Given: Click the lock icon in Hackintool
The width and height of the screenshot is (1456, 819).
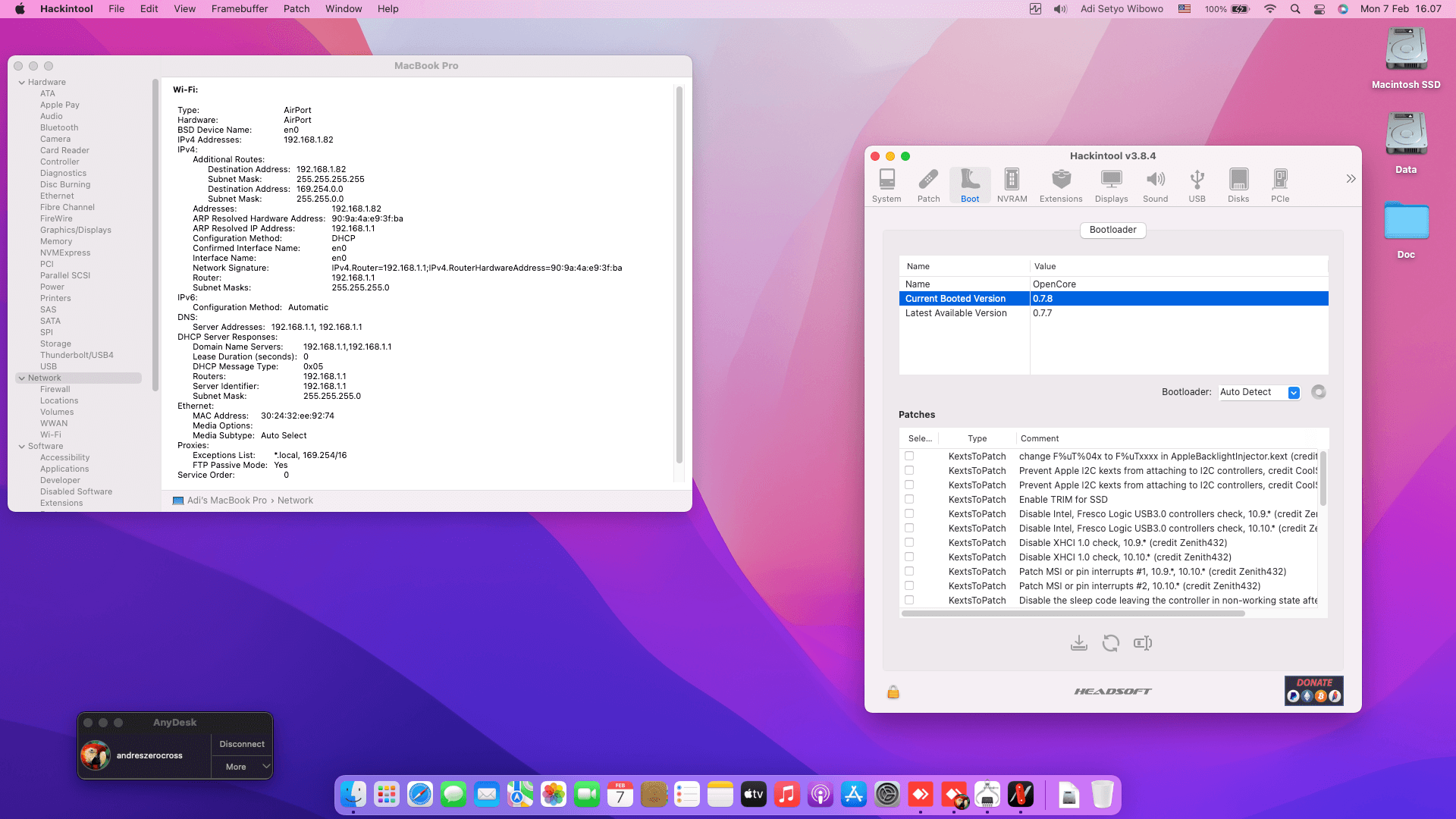Looking at the screenshot, I should 893,692.
